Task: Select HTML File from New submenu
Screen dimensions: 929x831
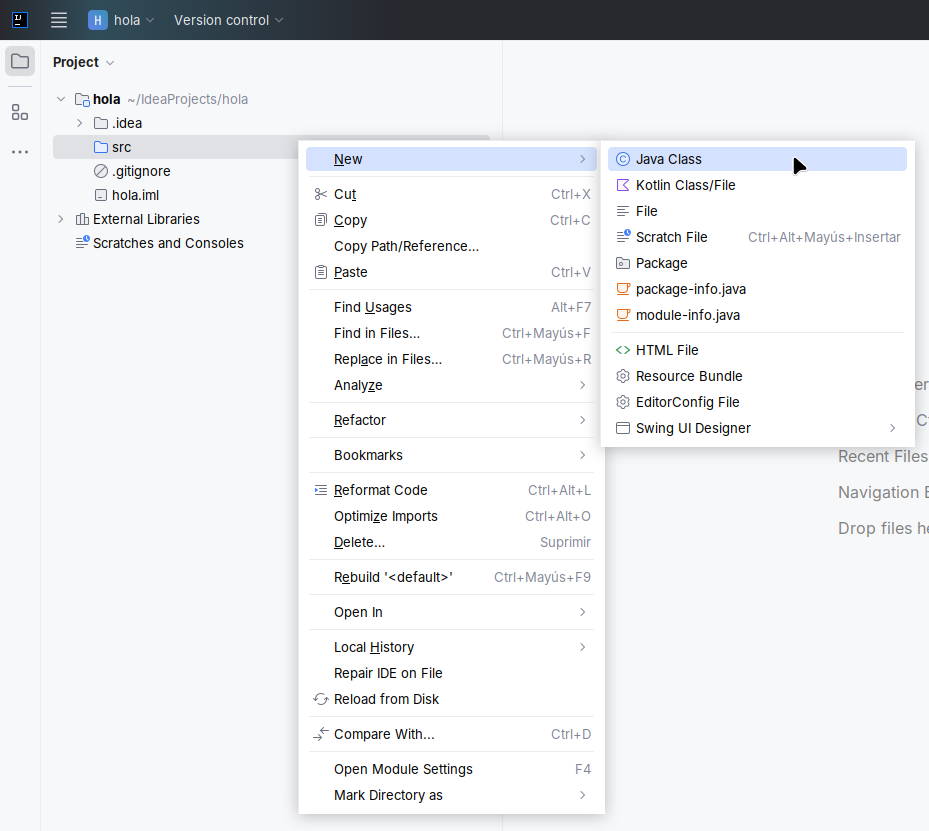Action: [667, 350]
